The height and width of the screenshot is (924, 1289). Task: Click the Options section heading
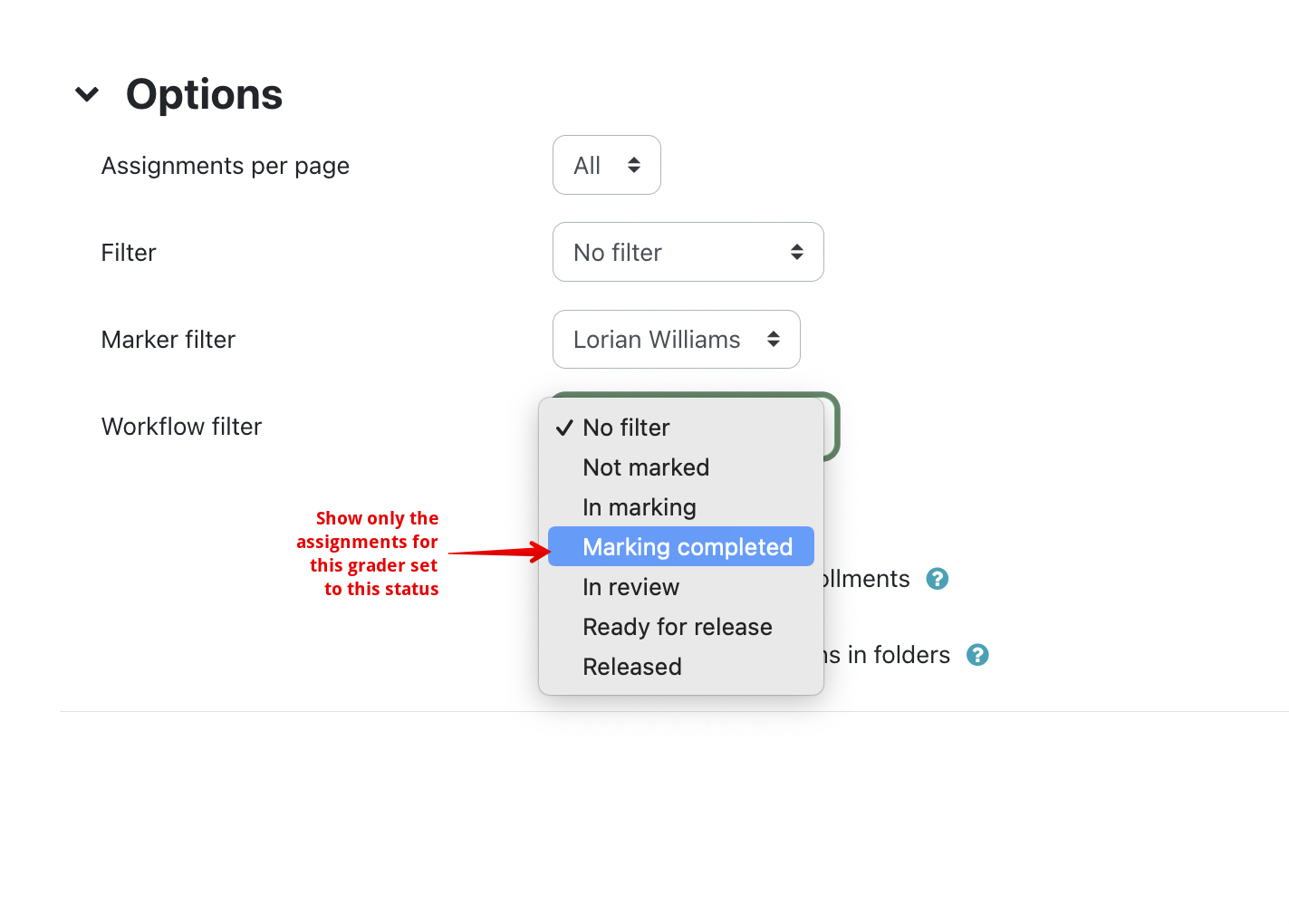[204, 94]
